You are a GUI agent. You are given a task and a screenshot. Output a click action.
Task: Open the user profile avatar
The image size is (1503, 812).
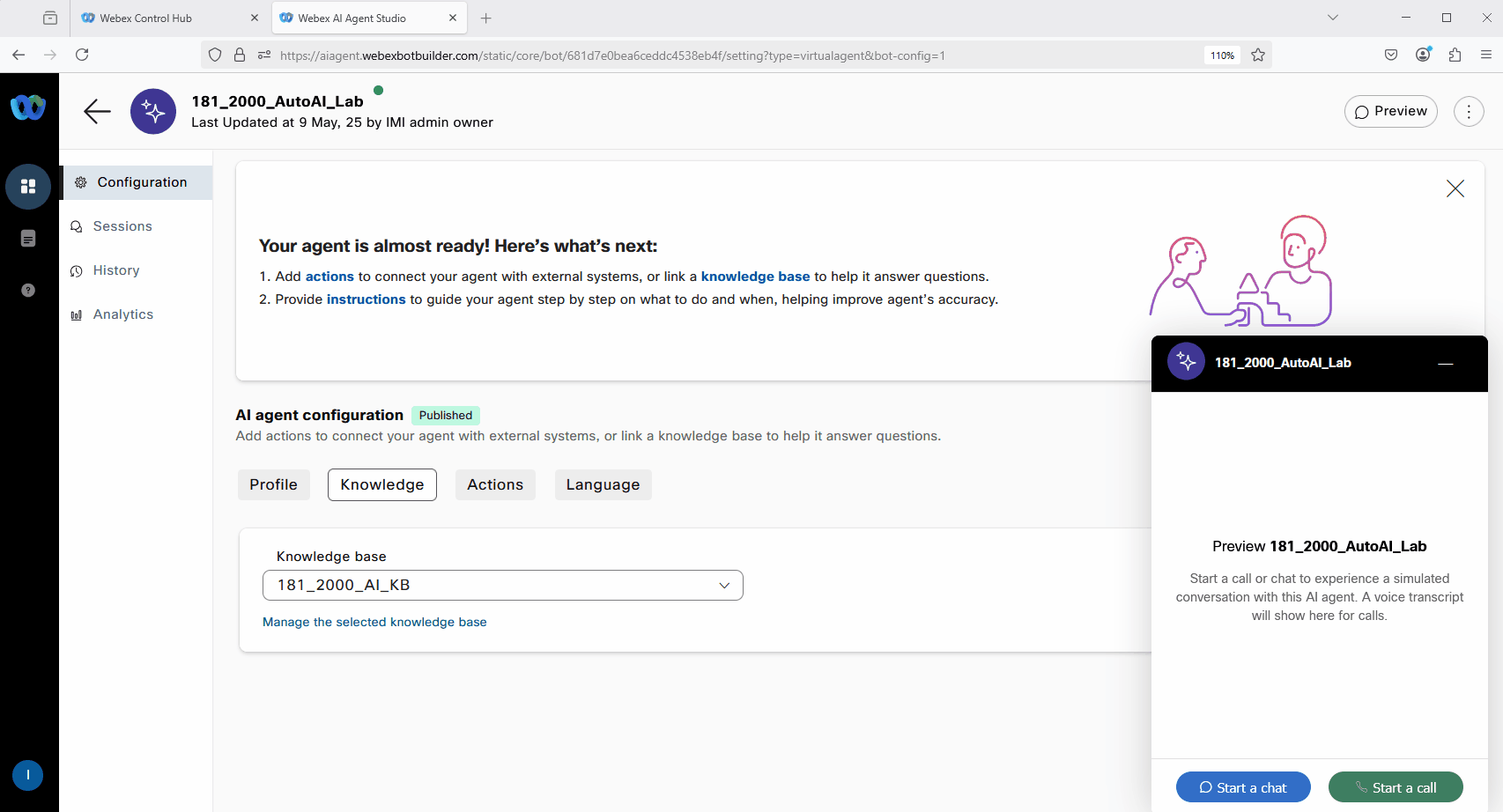[28, 775]
